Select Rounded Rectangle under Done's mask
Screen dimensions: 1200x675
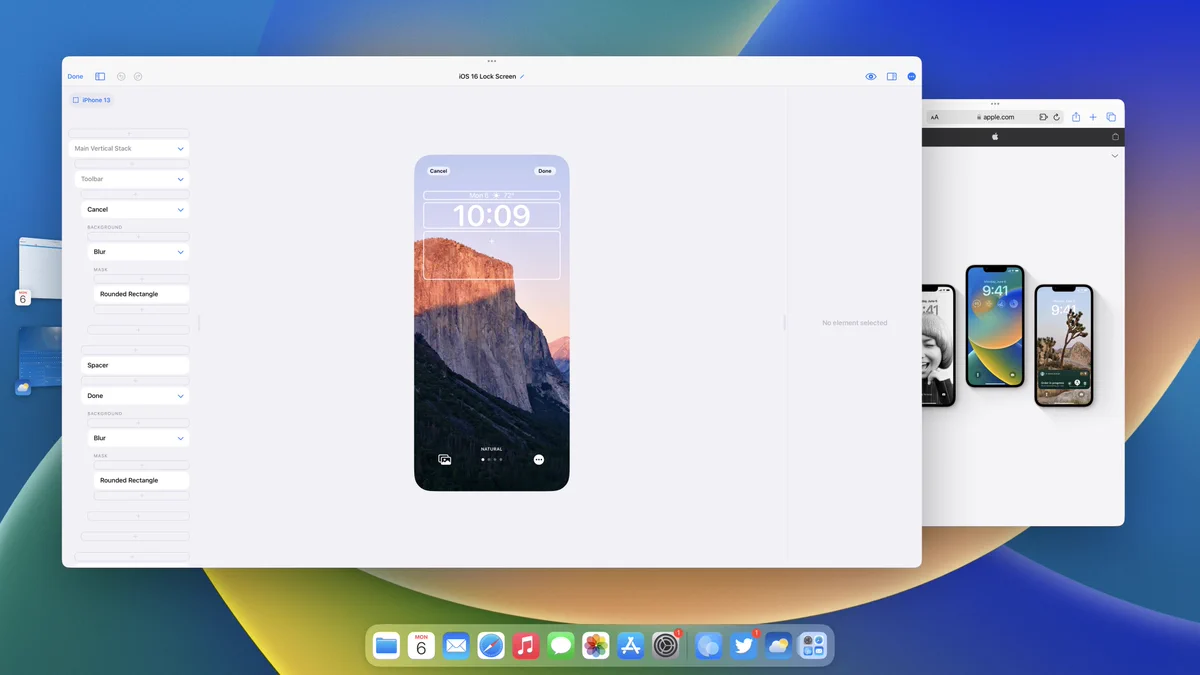(141, 480)
